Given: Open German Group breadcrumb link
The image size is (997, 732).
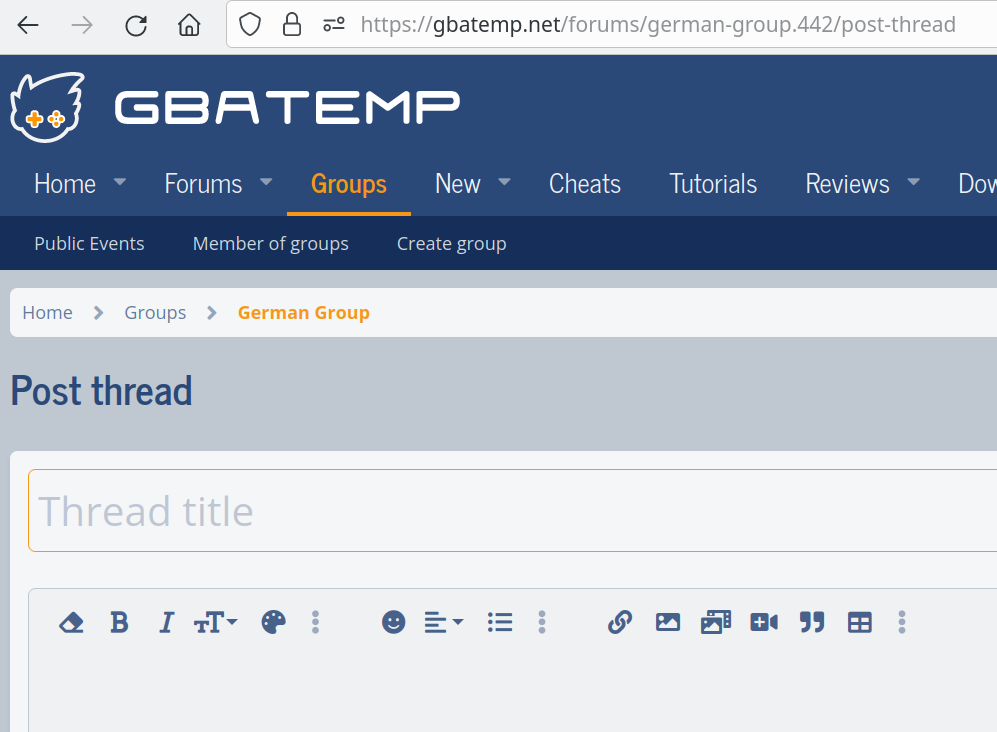Looking at the screenshot, I should 303,313.
